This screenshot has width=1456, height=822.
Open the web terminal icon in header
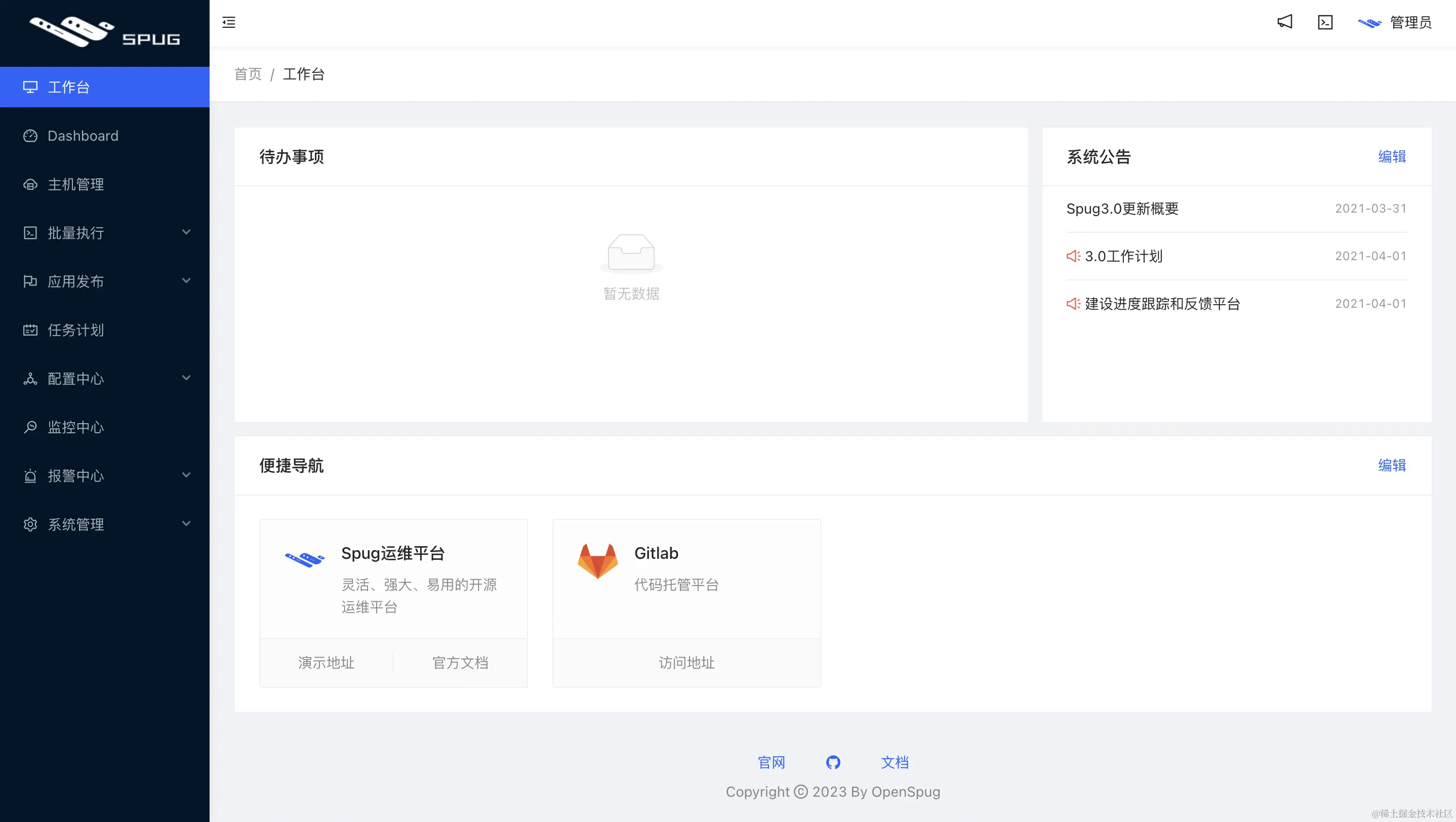coord(1325,22)
